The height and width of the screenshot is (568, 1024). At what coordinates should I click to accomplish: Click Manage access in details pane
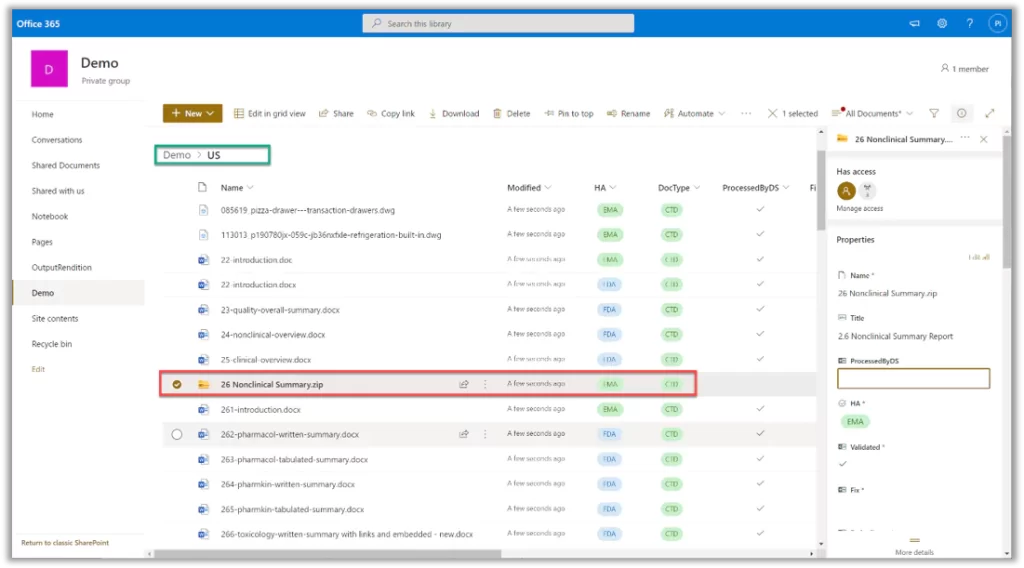(859, 208)
